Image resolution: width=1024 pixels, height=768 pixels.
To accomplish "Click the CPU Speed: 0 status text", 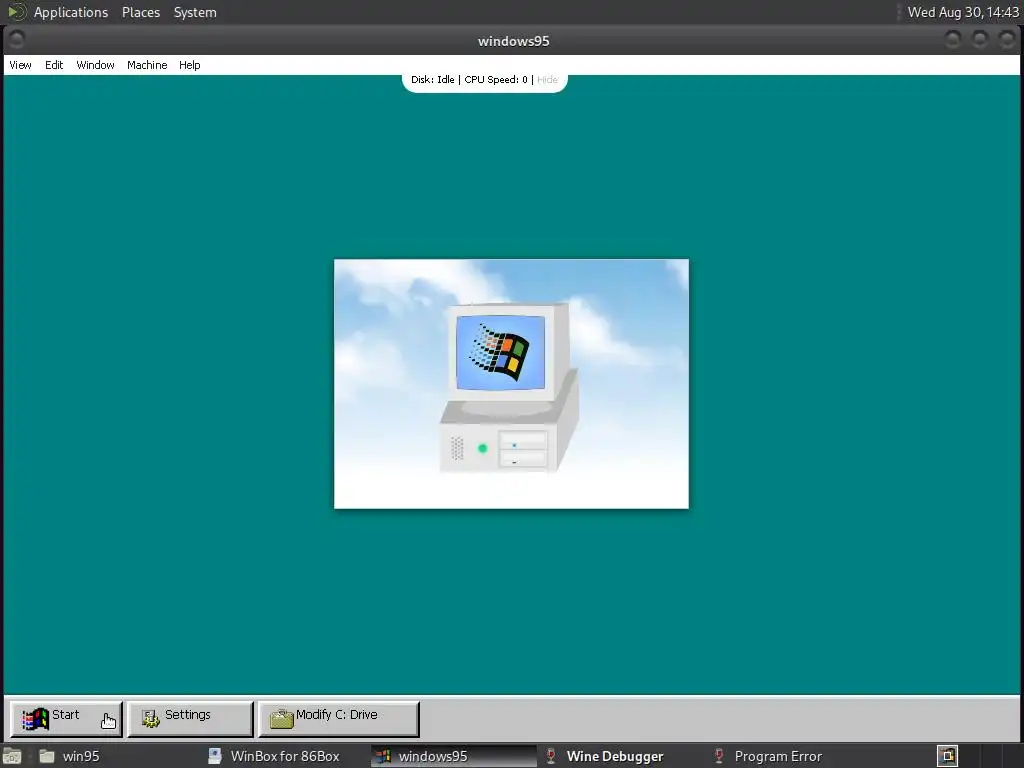I will tap(496, 80).
